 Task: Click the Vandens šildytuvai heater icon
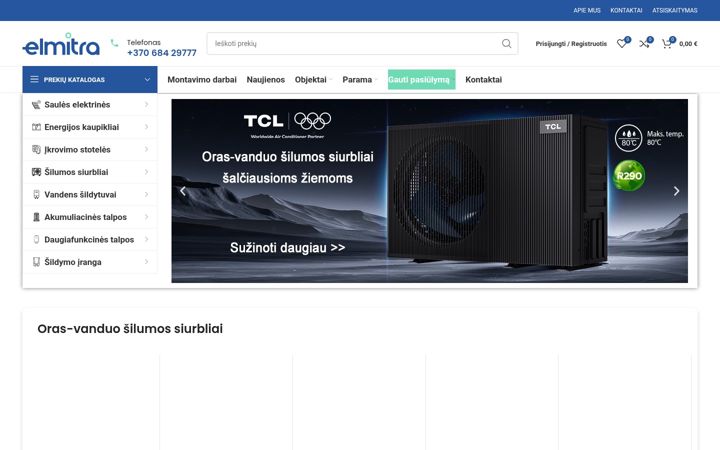pos(36,195)
